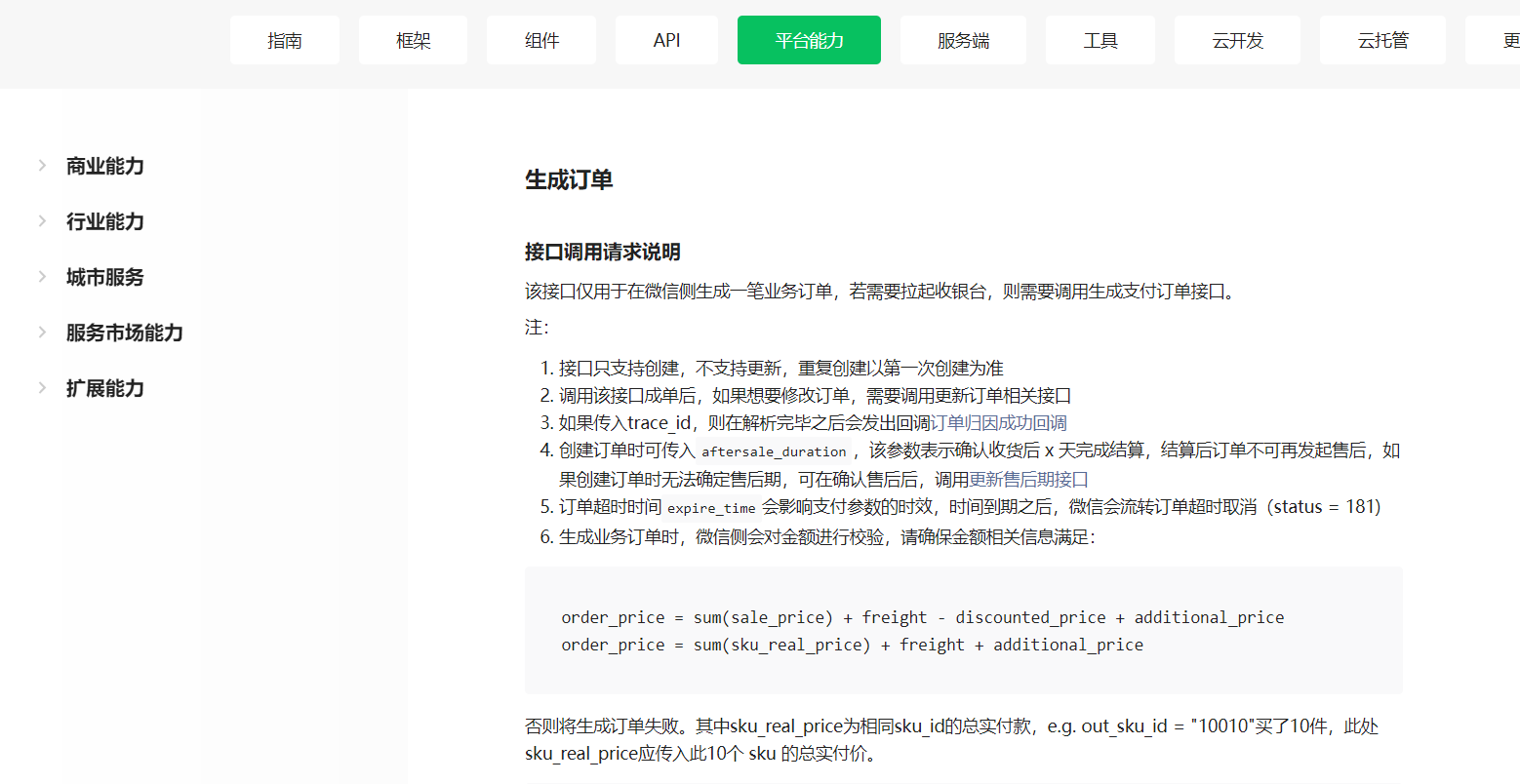Select 扩展能力 in the sidebar

point(105,388)
